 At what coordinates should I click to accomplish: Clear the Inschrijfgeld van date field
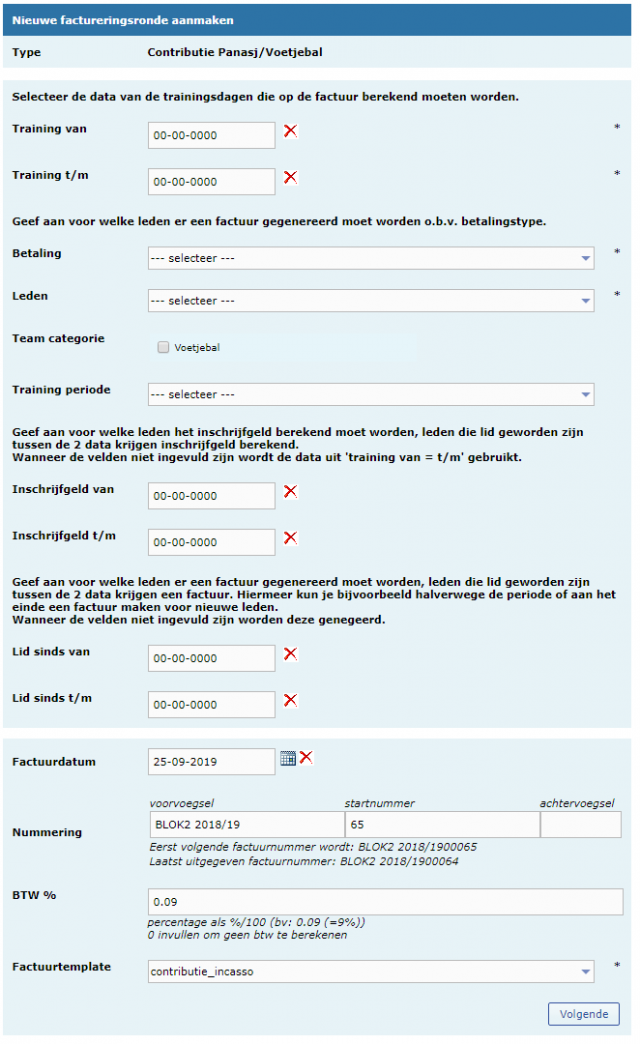tap(291, 491)
